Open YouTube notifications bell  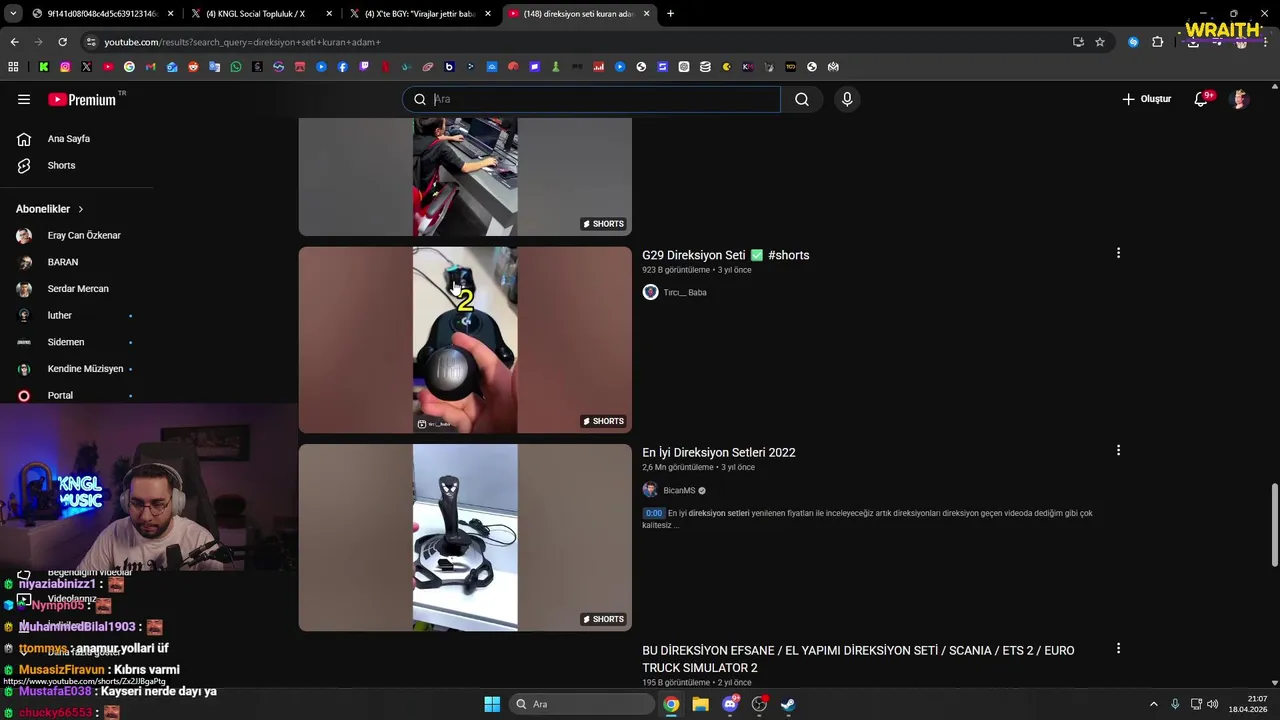coord(1202,99)
